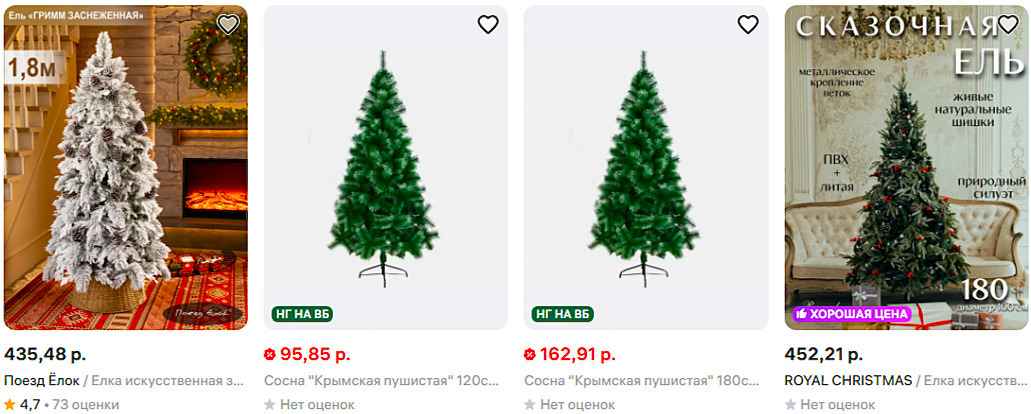The height and width of the screenshot is (414, 1031).
Task: Click the ХОРОШАЯ ЦЕНА badge
Action: [x=851, y=314]
